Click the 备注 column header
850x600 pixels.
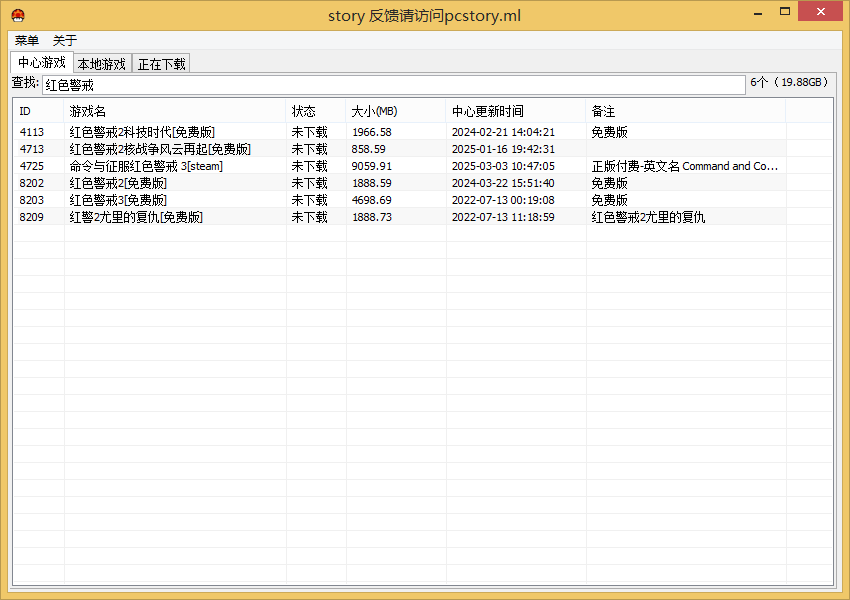tap(685, 111)
